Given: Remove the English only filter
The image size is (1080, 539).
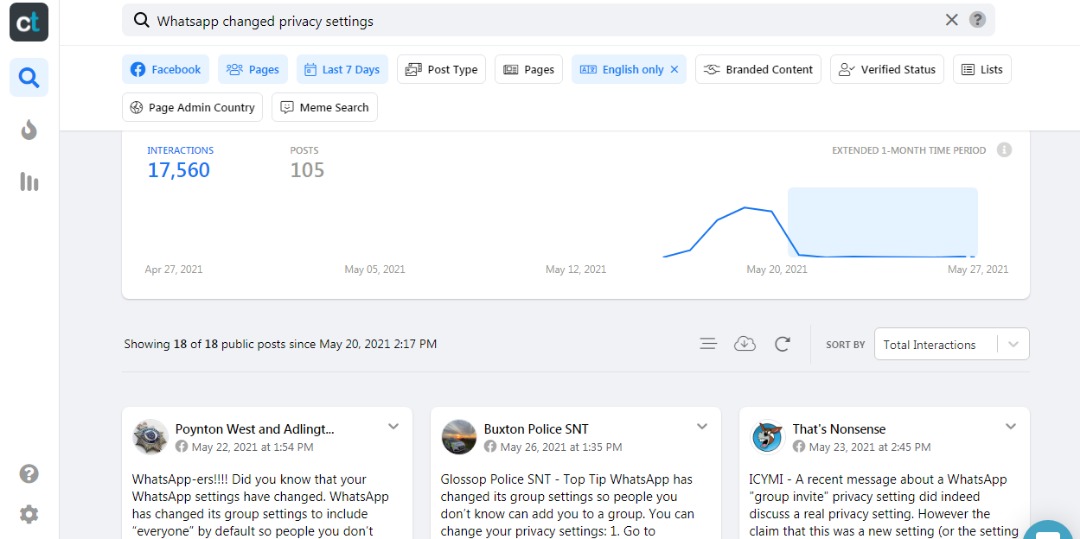Looking at the screenshot, I should coord(674,70).
